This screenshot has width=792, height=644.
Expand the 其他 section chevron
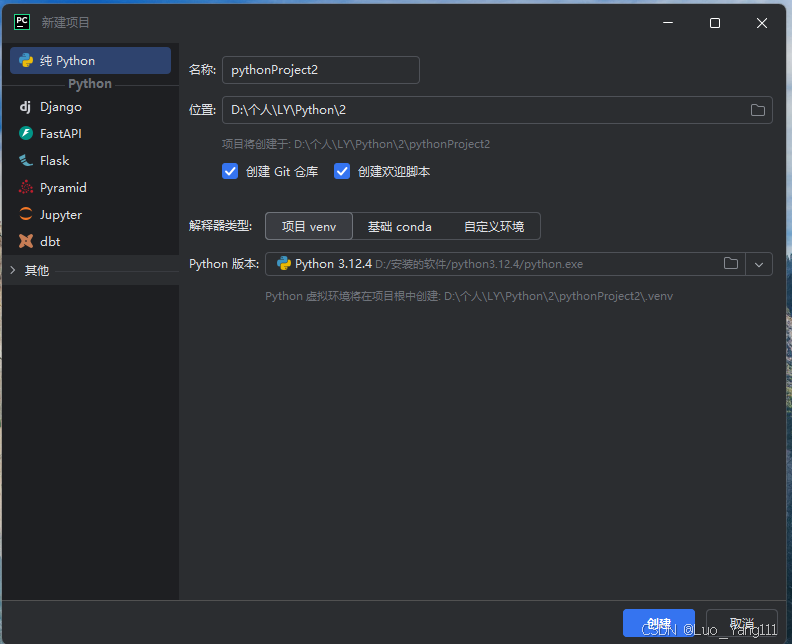(x=13, y=270)
